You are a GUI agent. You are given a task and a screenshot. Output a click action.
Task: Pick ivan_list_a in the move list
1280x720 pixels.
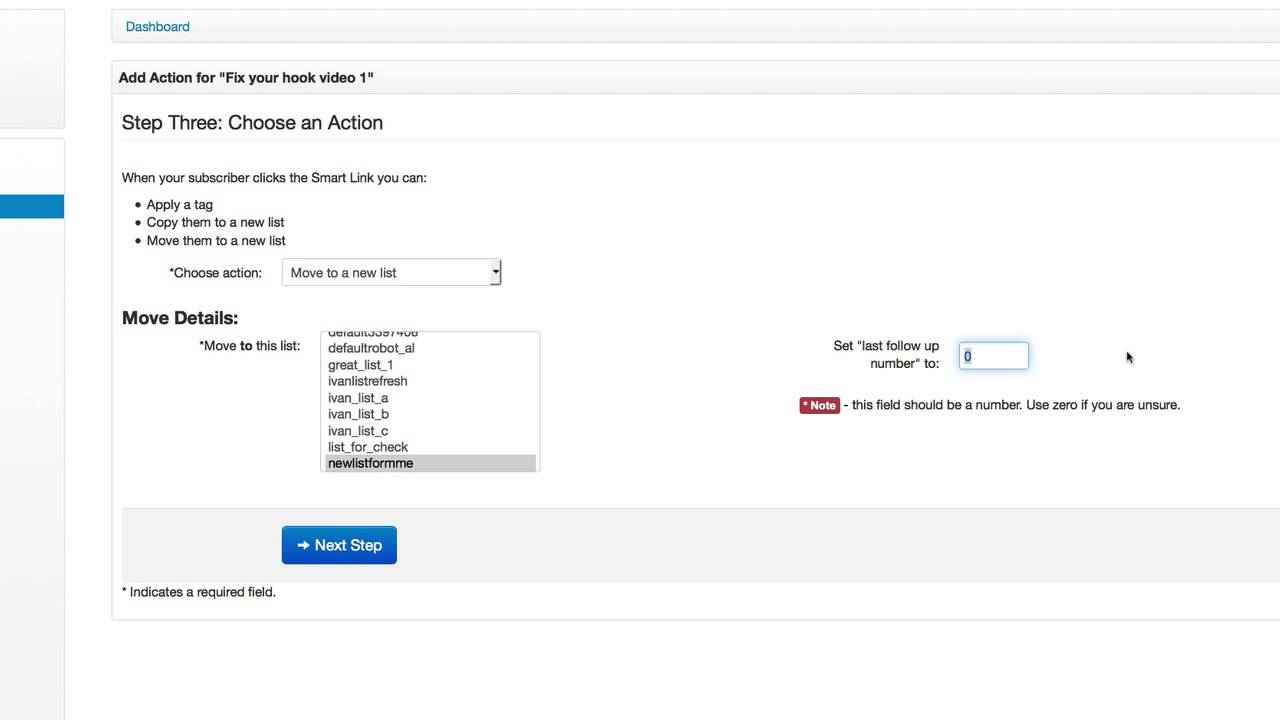pyautogui.click(x=358, y=398)
